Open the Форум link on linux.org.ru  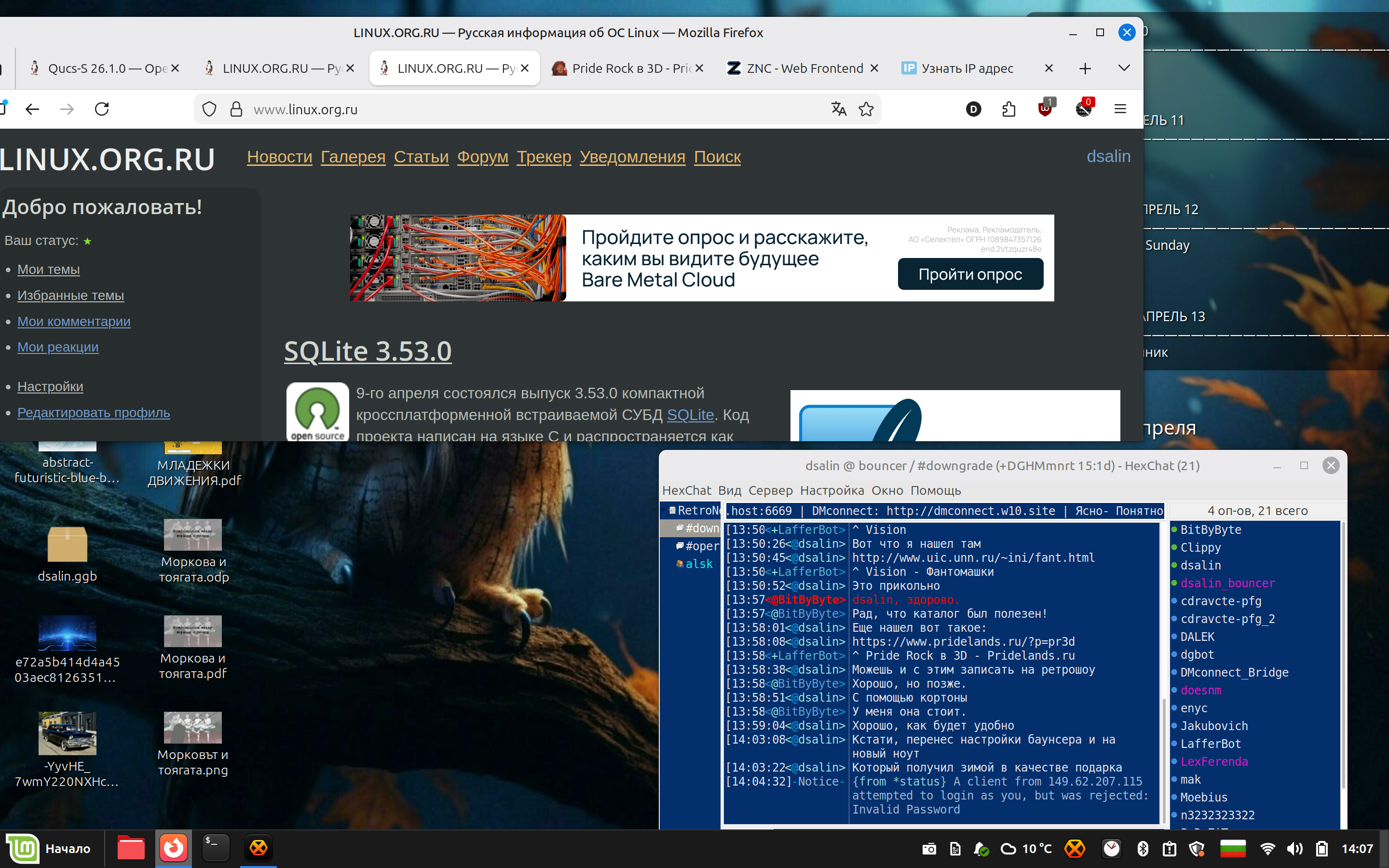click(x=482, y=157)
